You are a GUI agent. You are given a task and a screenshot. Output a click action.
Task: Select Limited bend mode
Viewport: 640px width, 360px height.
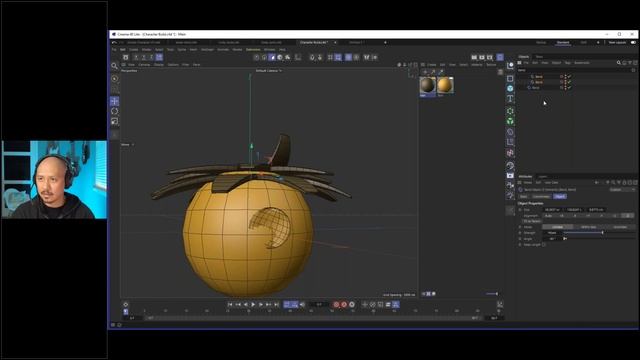click(x=557, y=227)
